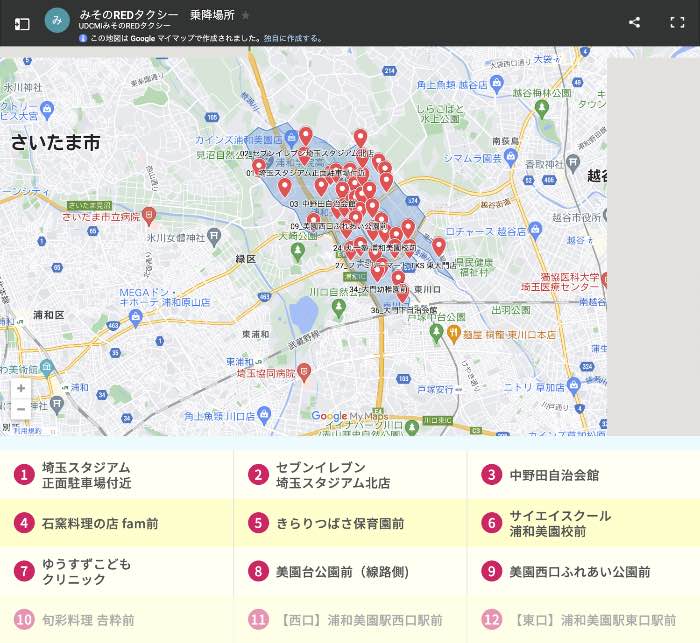Open the 独自に作成する link
The image size is (700, 643).
pyautogui.click(x=292, y=38)
